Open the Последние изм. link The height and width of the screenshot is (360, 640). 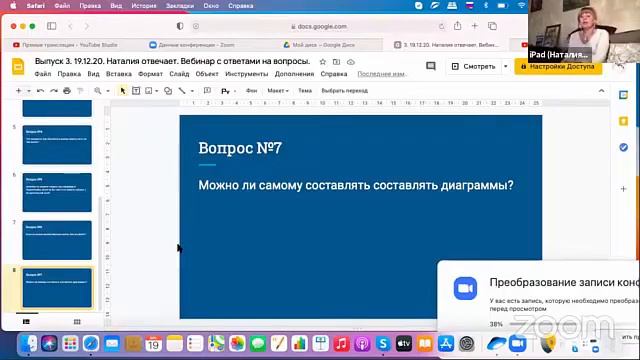point(381,74)
